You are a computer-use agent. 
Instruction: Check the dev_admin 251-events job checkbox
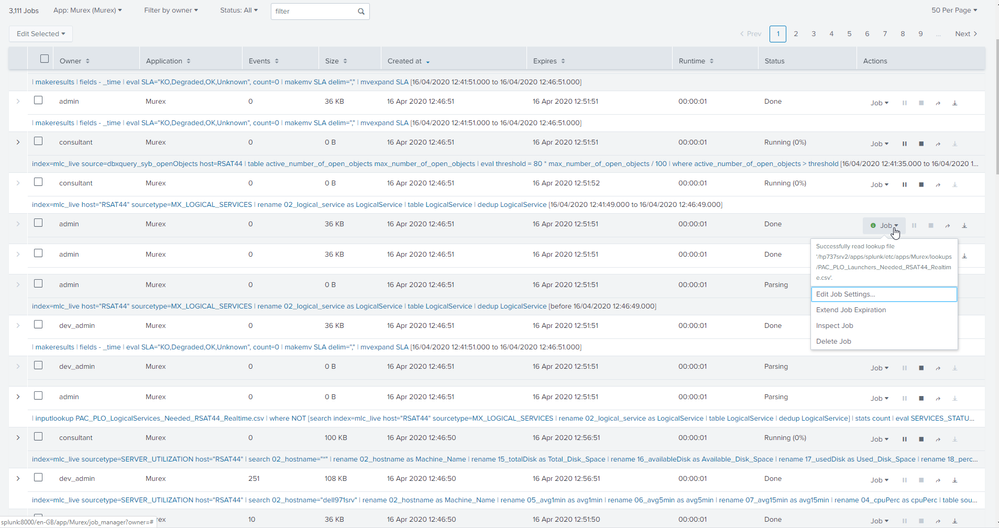tap(38, 478)
